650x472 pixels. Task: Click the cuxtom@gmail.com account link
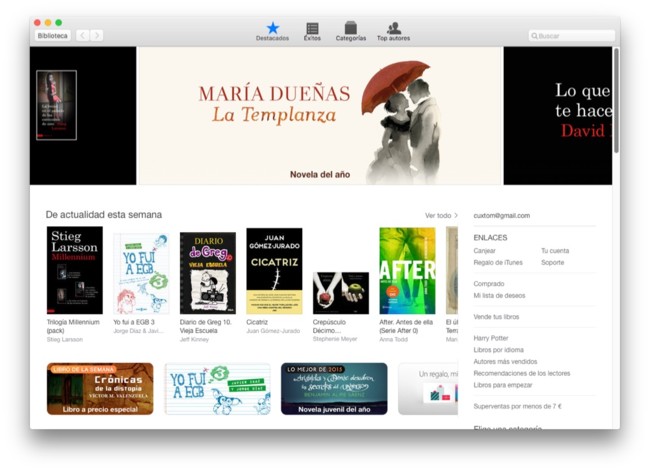point(502,215)
